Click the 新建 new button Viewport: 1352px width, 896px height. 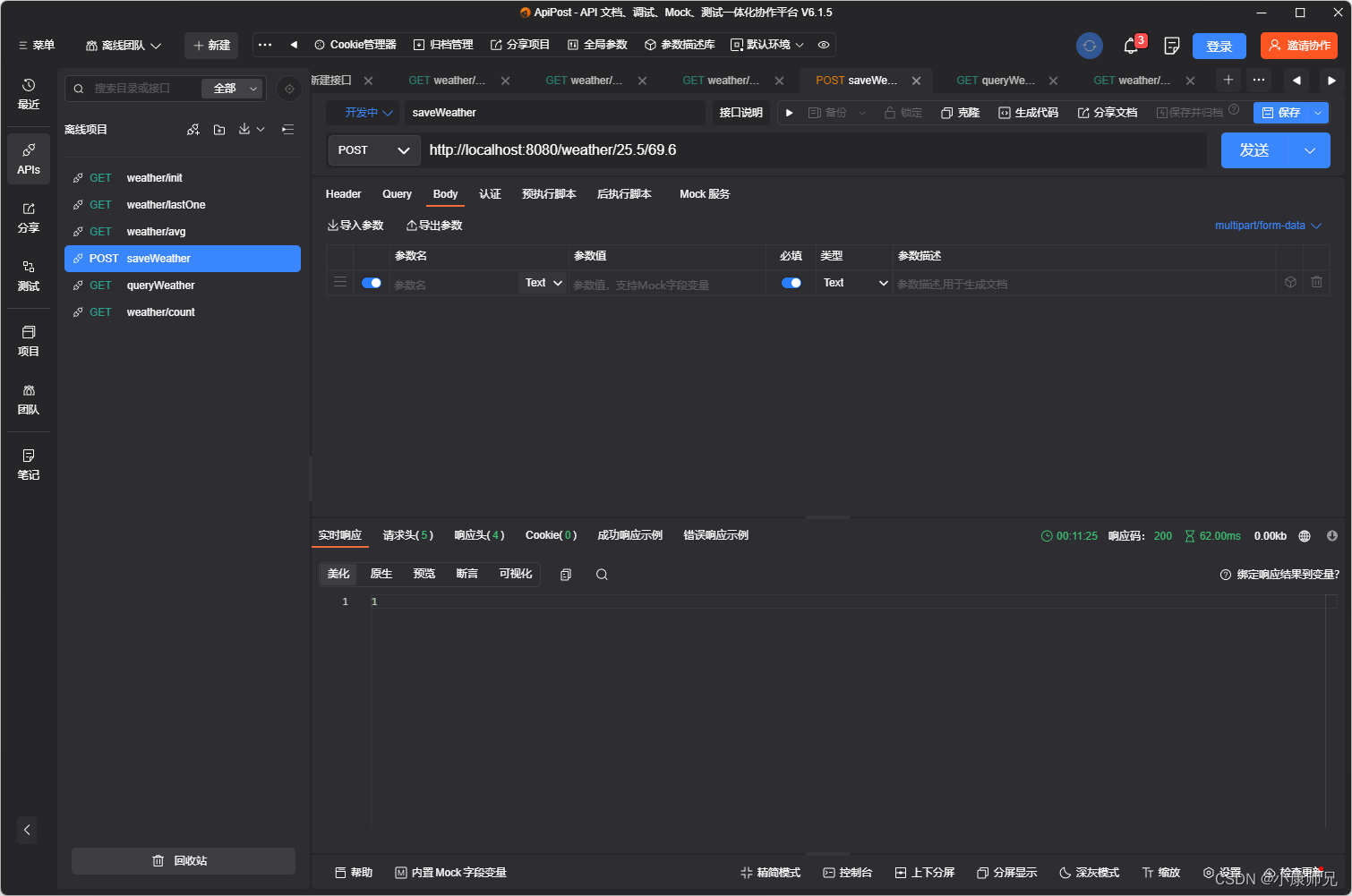(x=211, y=45)
